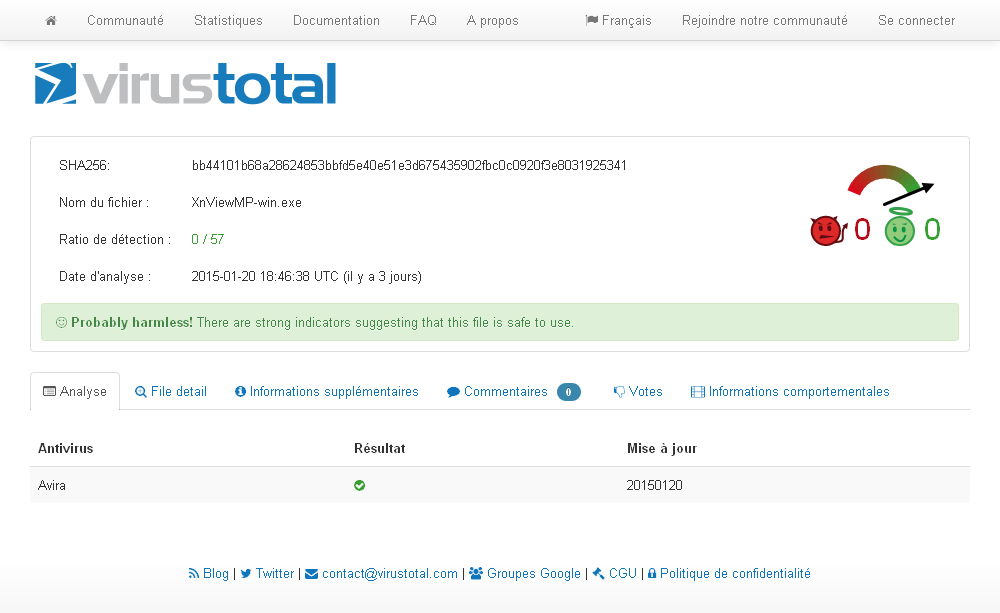This screenshot has height=613, width=1000.
Task: Click the Résultat column header
Action: tap(379, 448)
